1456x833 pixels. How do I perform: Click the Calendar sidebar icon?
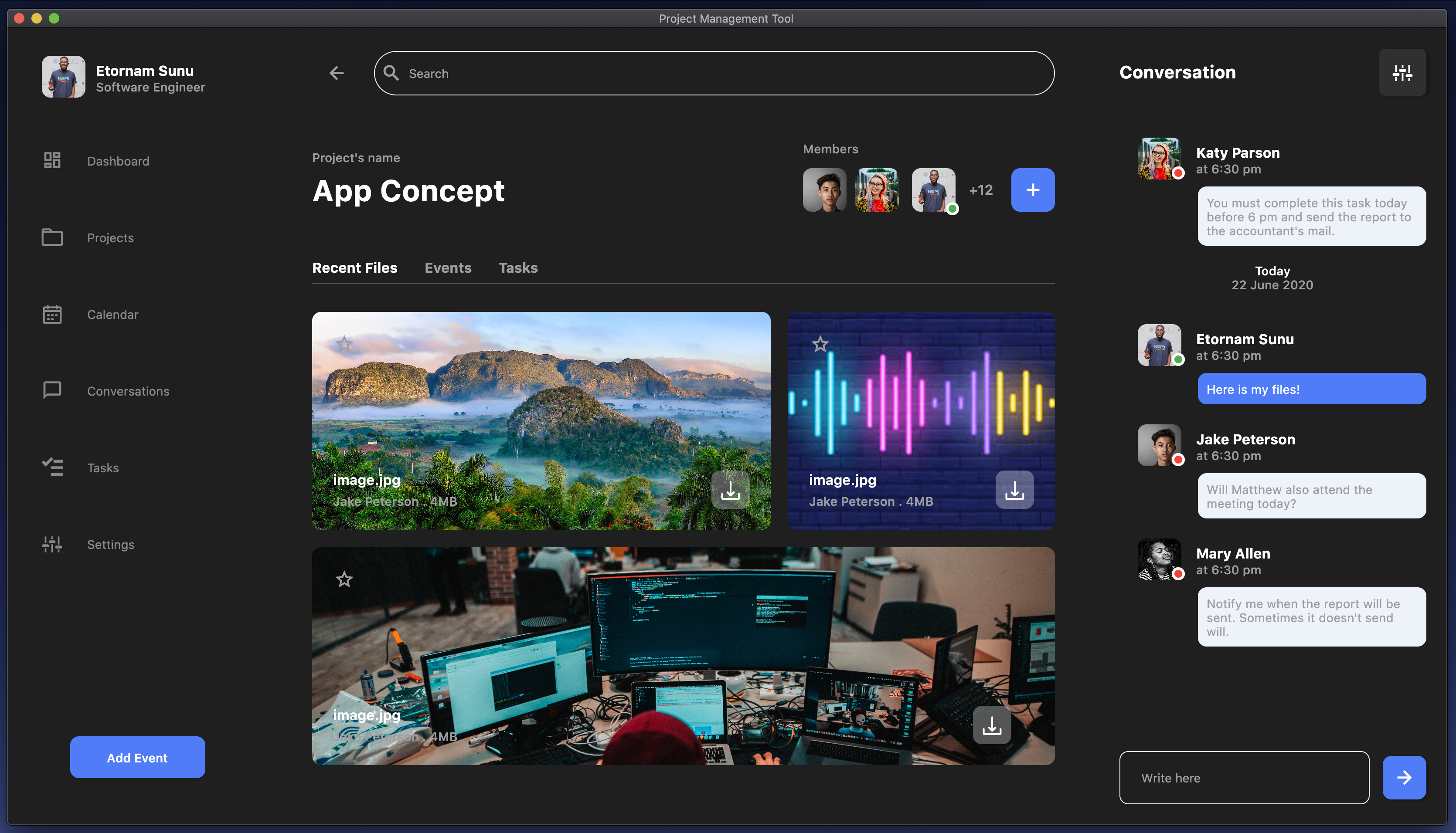click(52, 314)
